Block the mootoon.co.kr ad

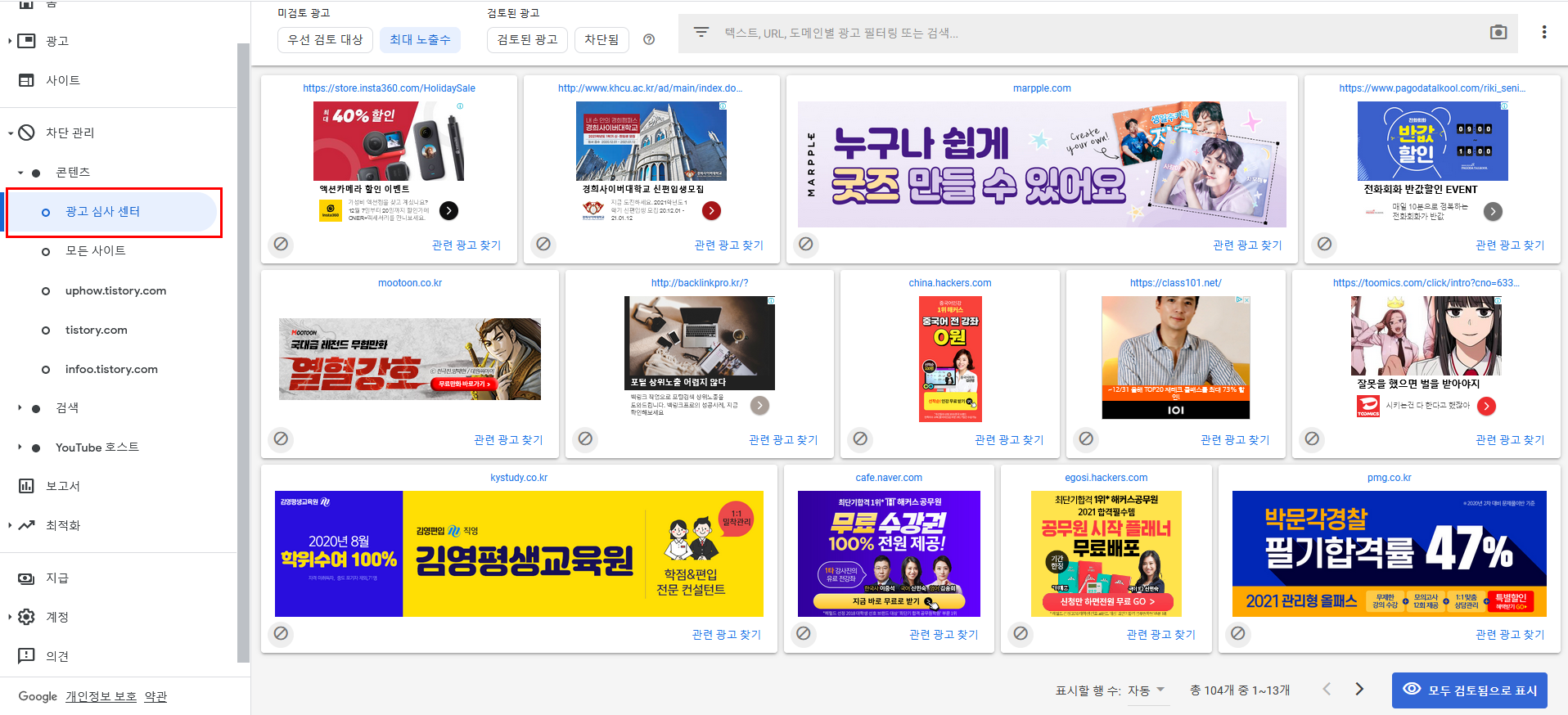tap(281, 438)
